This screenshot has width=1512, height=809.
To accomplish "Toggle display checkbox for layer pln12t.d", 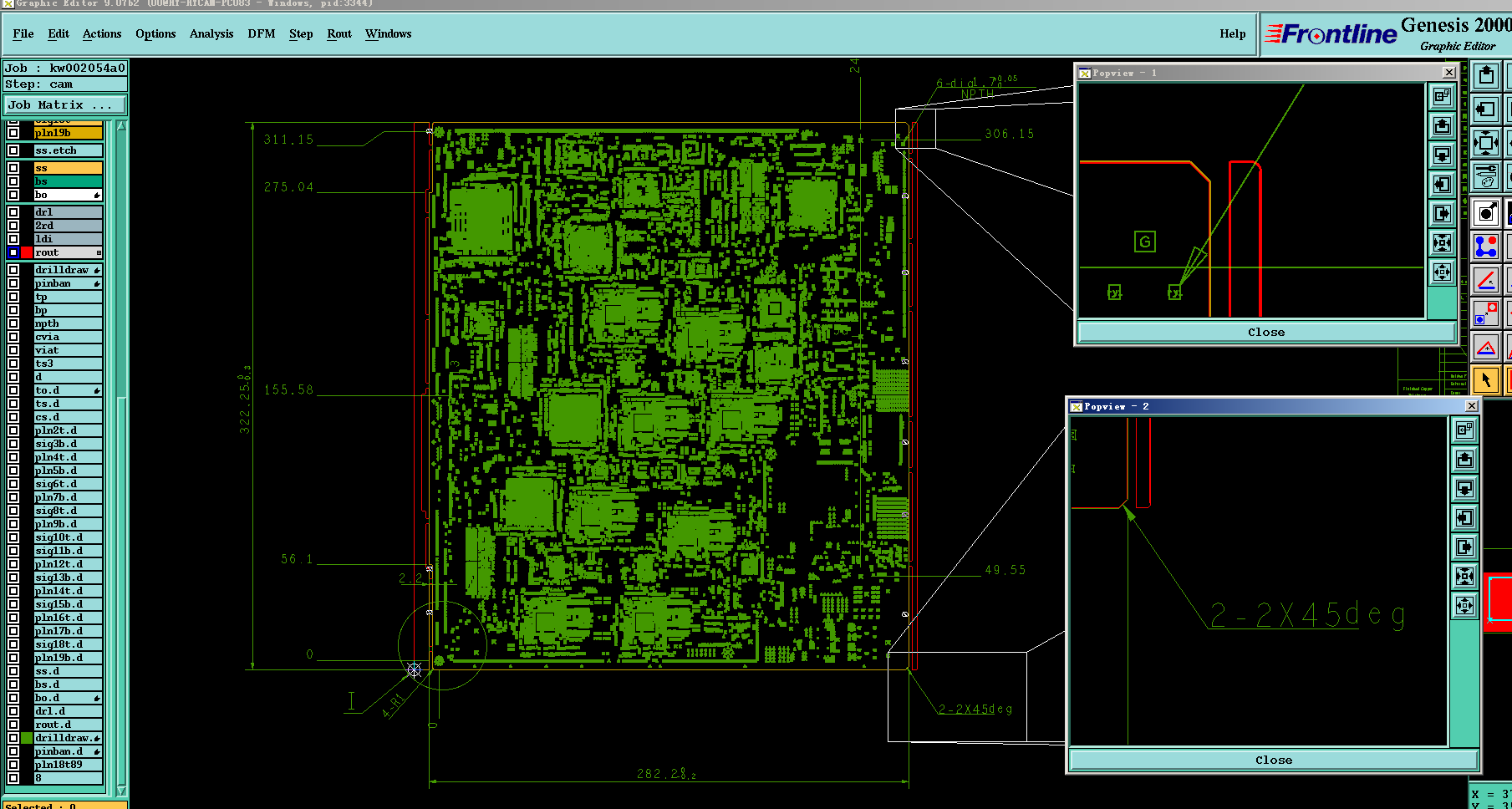I will coord(13,564).
